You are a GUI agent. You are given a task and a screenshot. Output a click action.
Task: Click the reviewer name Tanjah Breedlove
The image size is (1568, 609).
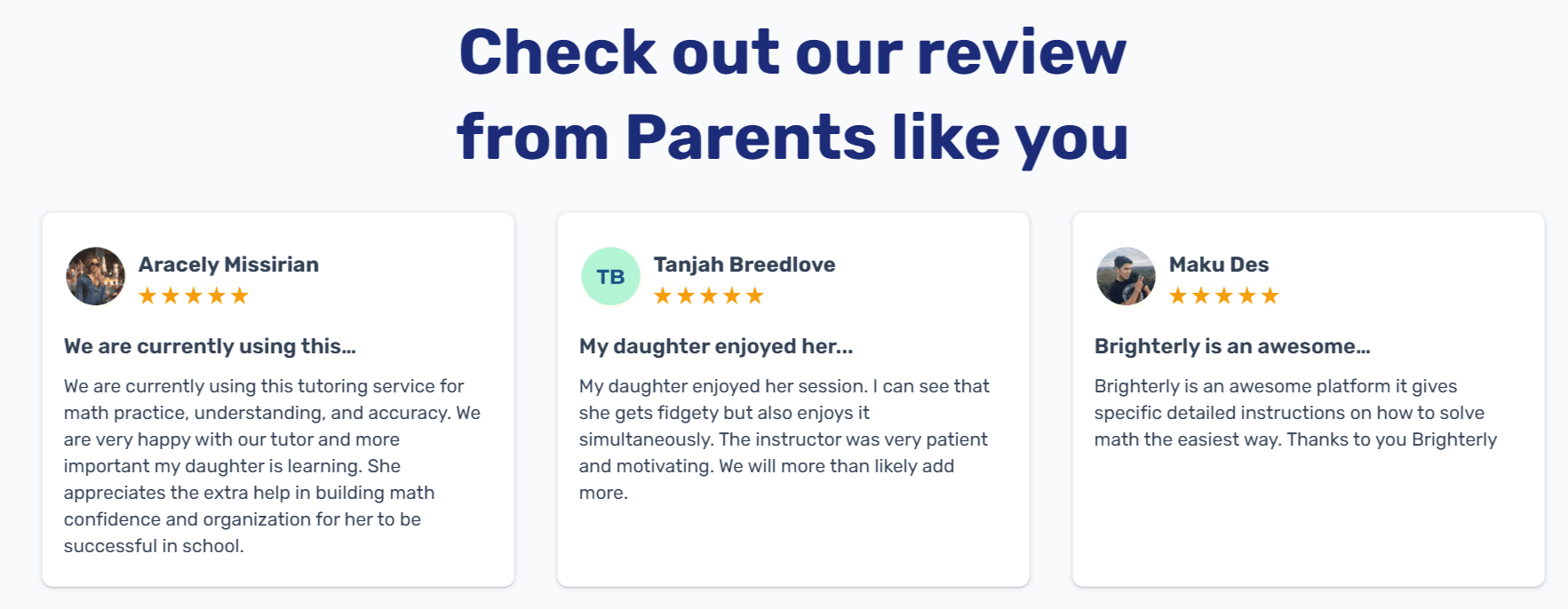click(744, 265)
